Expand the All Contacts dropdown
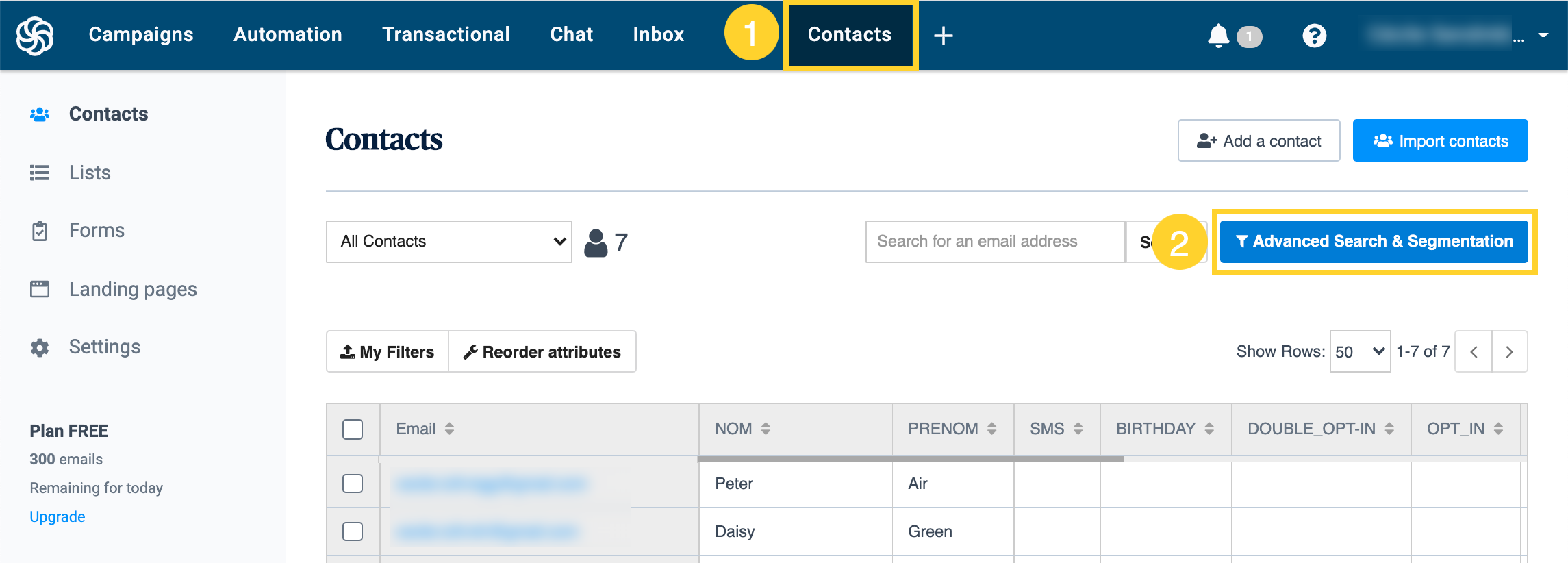The height and width of the screenshot is (563, 1568). [449, 242]
